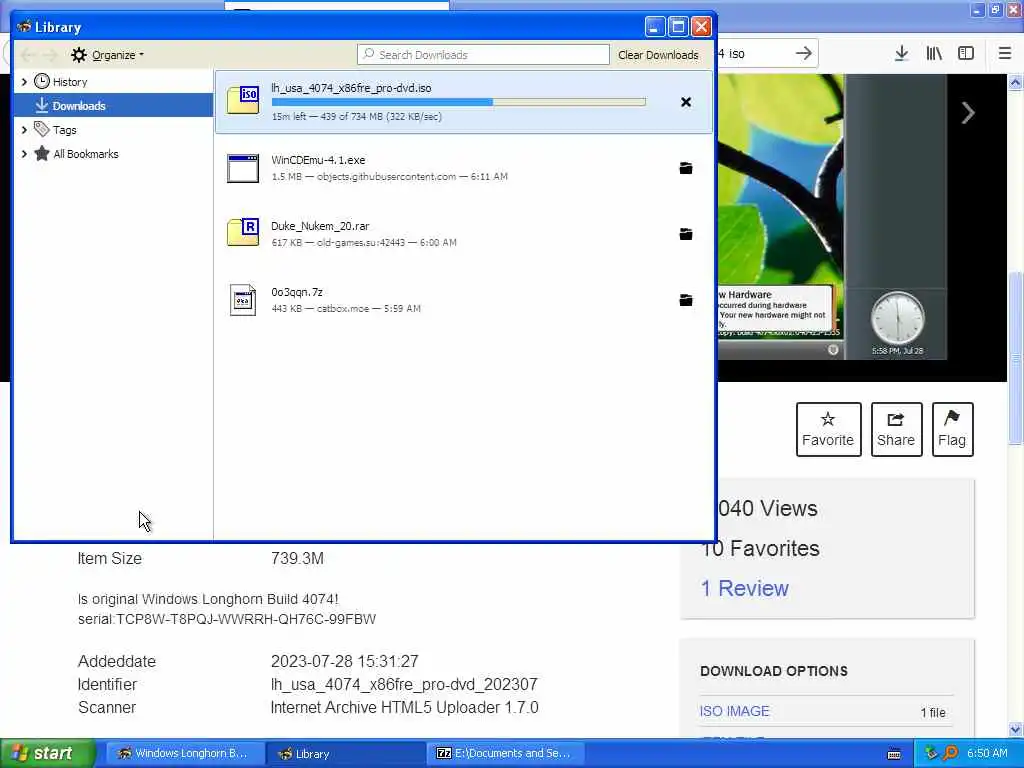Switch to E:\Documents and Se... taskbar window
The image size is (1024, 768).
point(505,753)
